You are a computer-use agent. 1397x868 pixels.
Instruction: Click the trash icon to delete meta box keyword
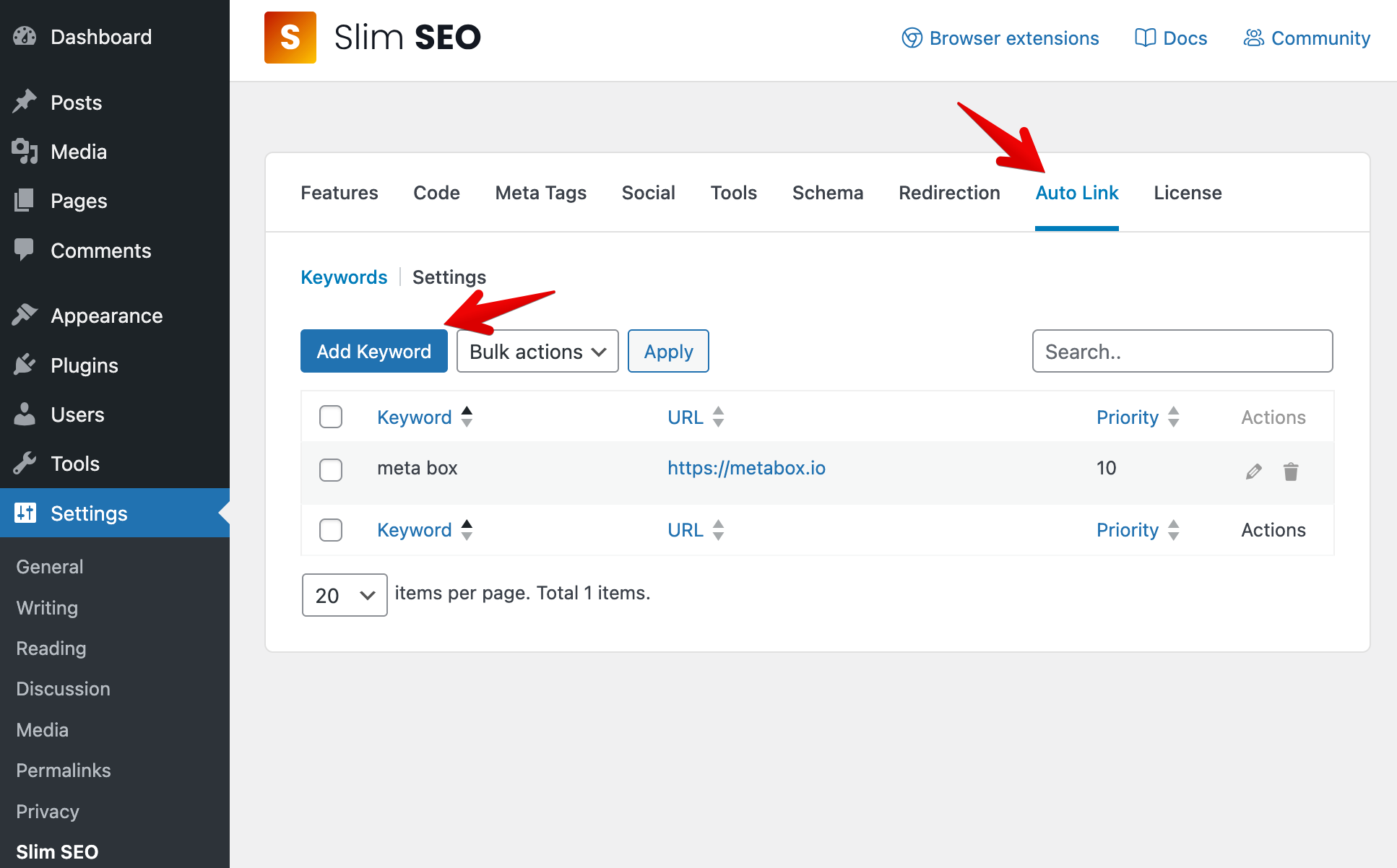(x=1292, y=471)
